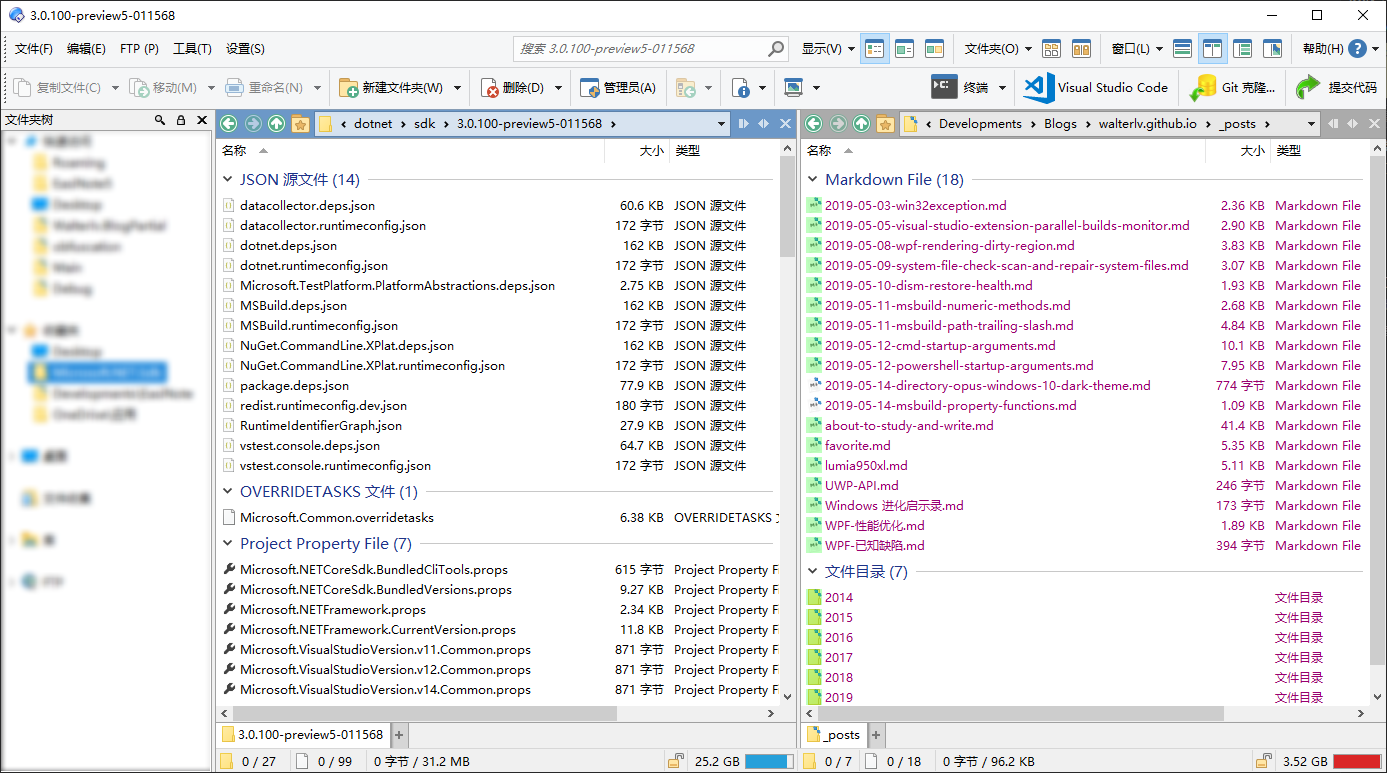Collapse the JSON 源文件 (14) group
Screen dimensions: 1387x773
(x=228, y=180)
